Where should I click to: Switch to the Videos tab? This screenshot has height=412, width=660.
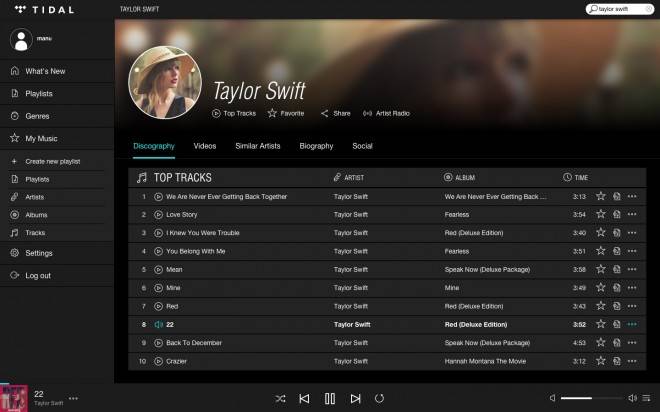coord(205,146)
